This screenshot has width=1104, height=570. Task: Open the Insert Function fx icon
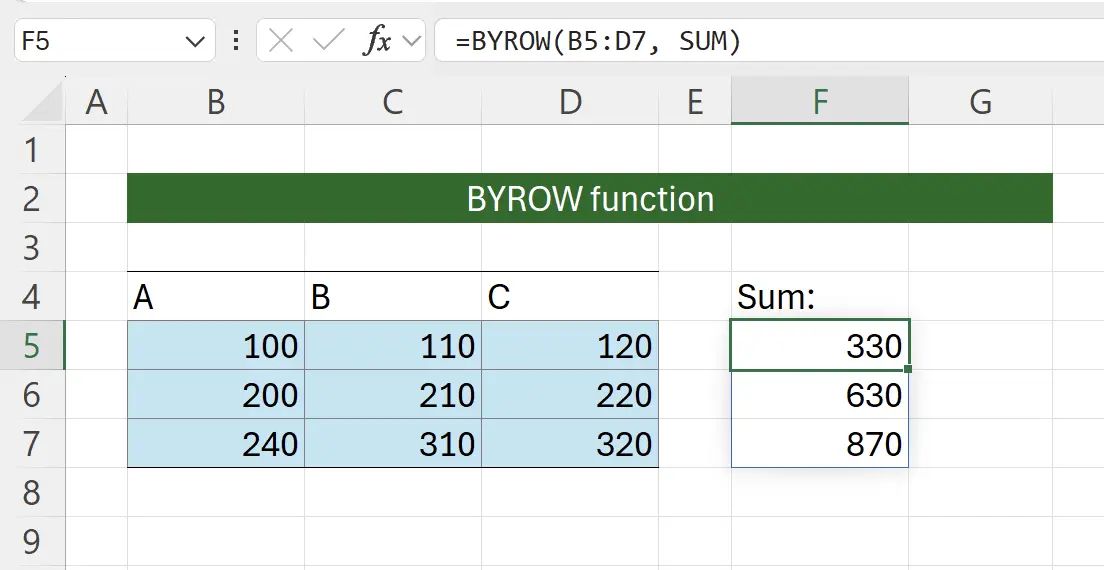click(x=377, y=41)
